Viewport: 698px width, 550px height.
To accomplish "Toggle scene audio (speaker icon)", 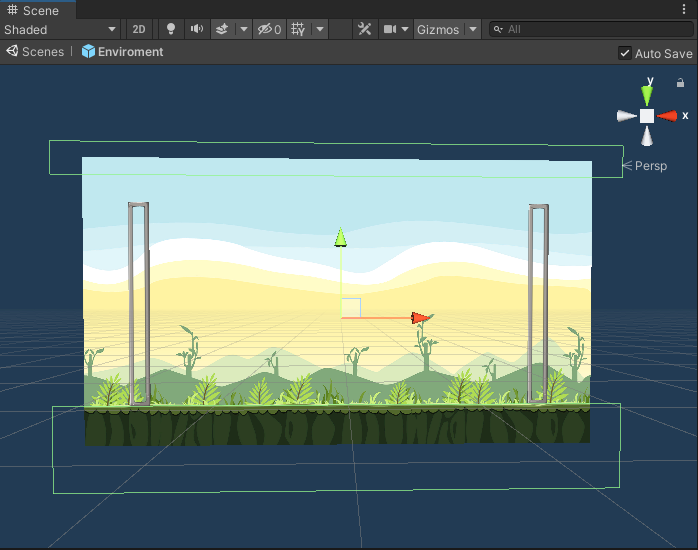I will click(x=196, y=30).
